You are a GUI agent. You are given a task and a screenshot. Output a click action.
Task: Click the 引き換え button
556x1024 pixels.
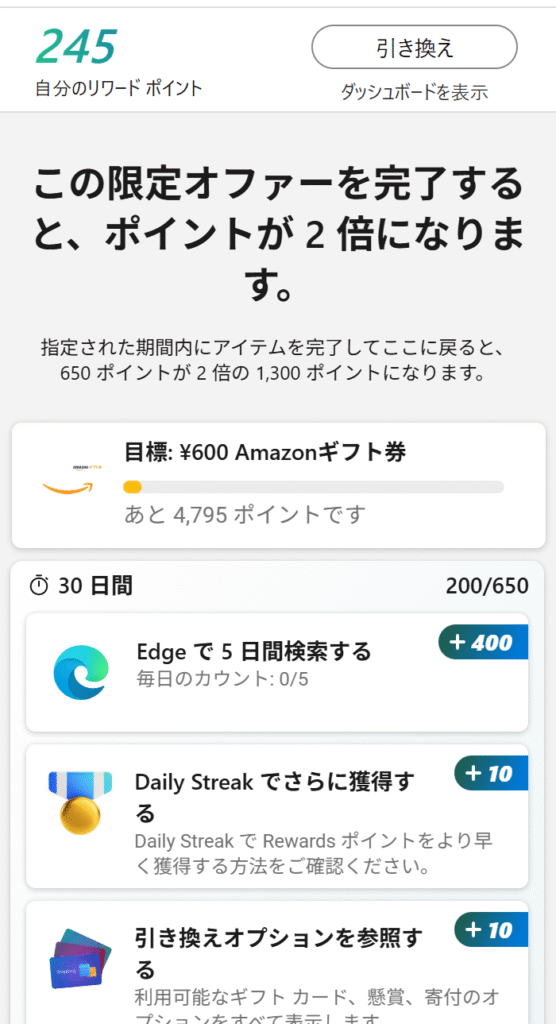[x=414, y=47]
